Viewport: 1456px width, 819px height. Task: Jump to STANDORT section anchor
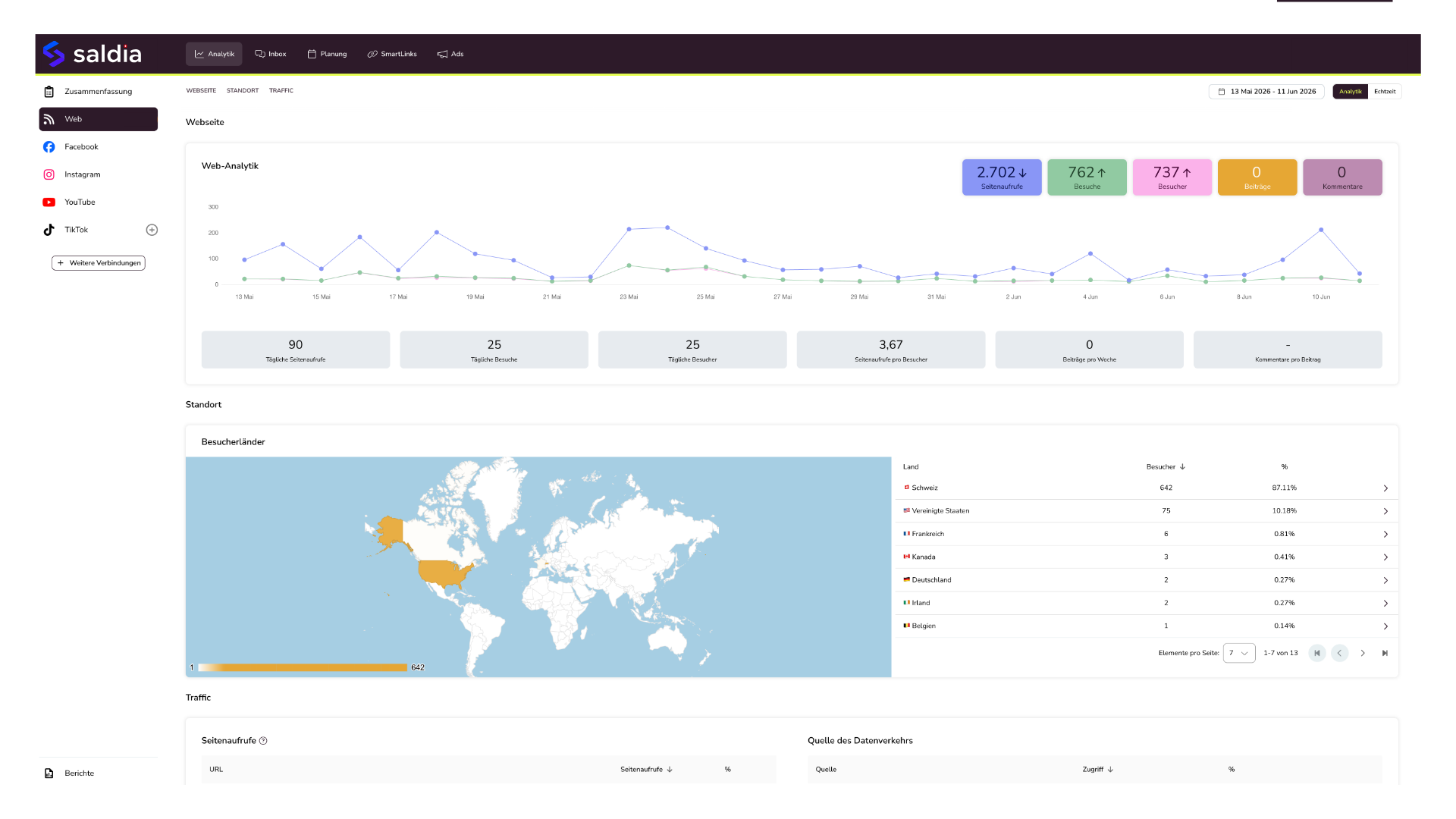coord(243,90)
